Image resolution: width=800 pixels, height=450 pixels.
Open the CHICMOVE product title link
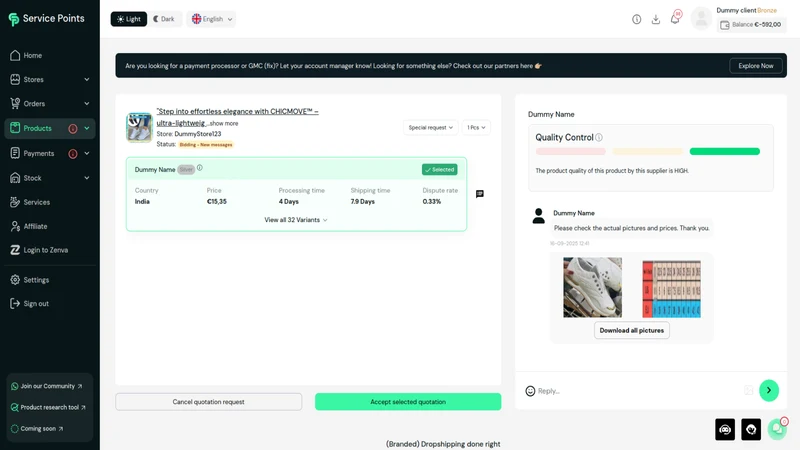click(237, 117)
